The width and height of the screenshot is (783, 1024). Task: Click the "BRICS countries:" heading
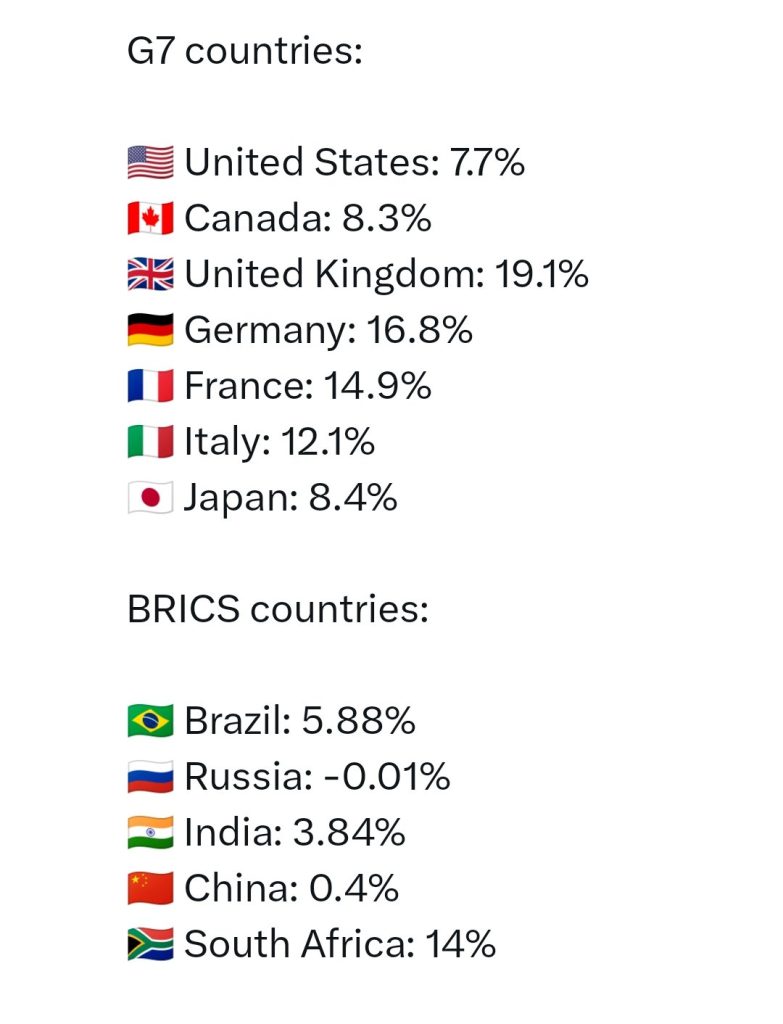pos(278,610)
